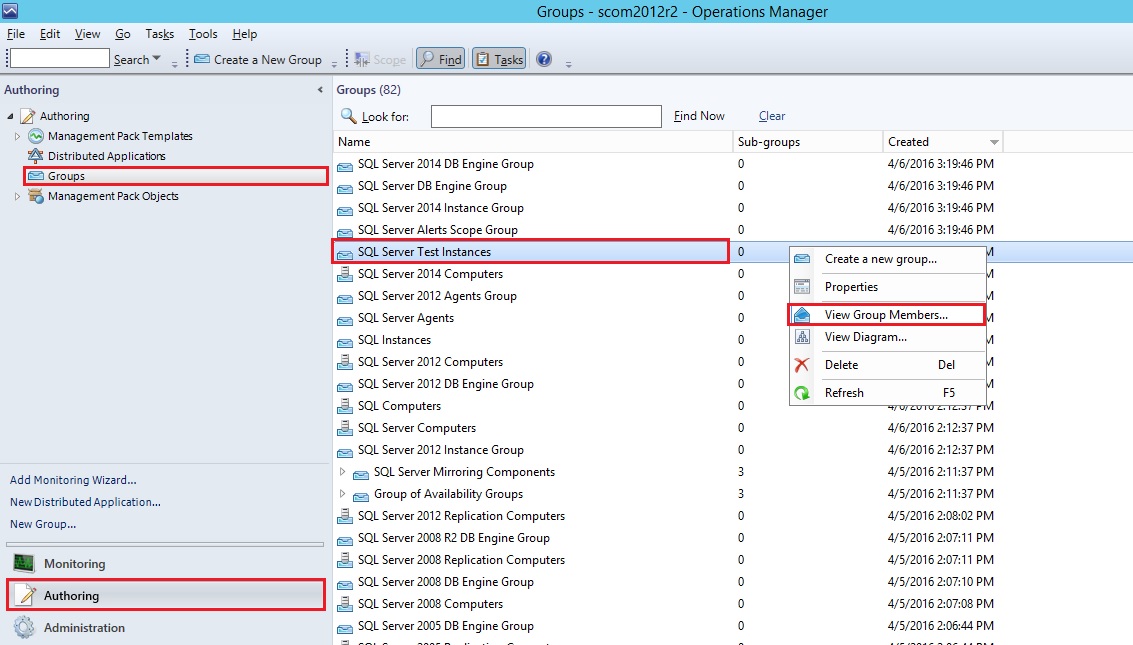This screenshot has height=645, width=1133.
Task: Switch to the Administration workspace
Action: tap(165, 628)
